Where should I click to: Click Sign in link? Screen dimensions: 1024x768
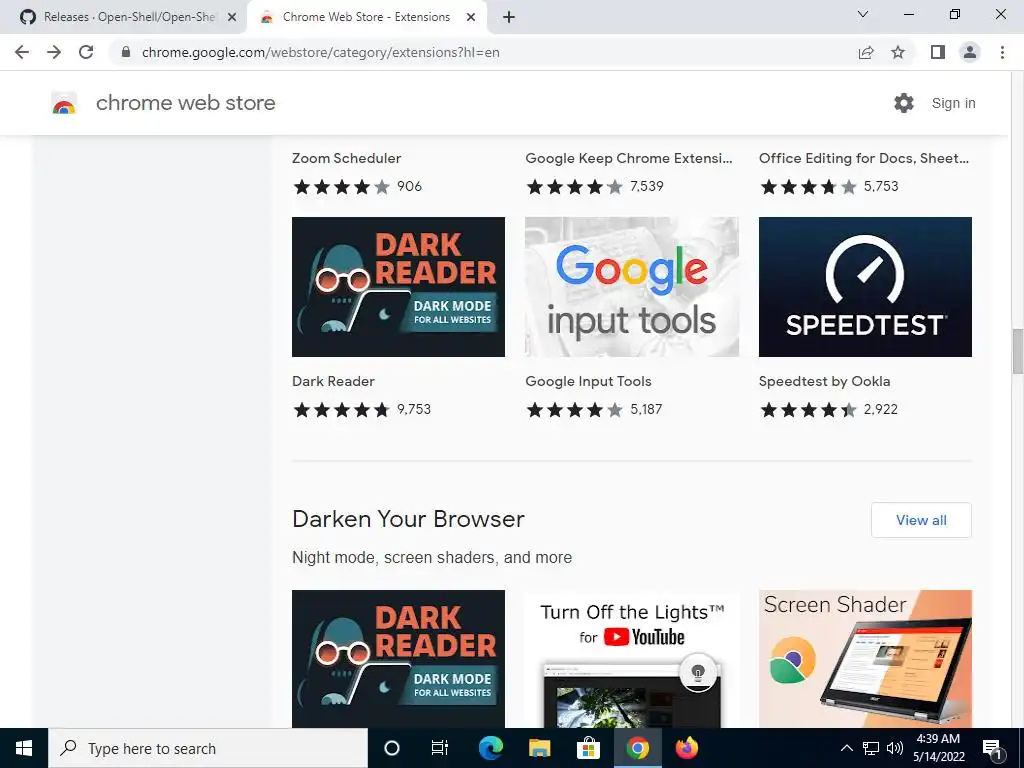click(x=953, y=103)
